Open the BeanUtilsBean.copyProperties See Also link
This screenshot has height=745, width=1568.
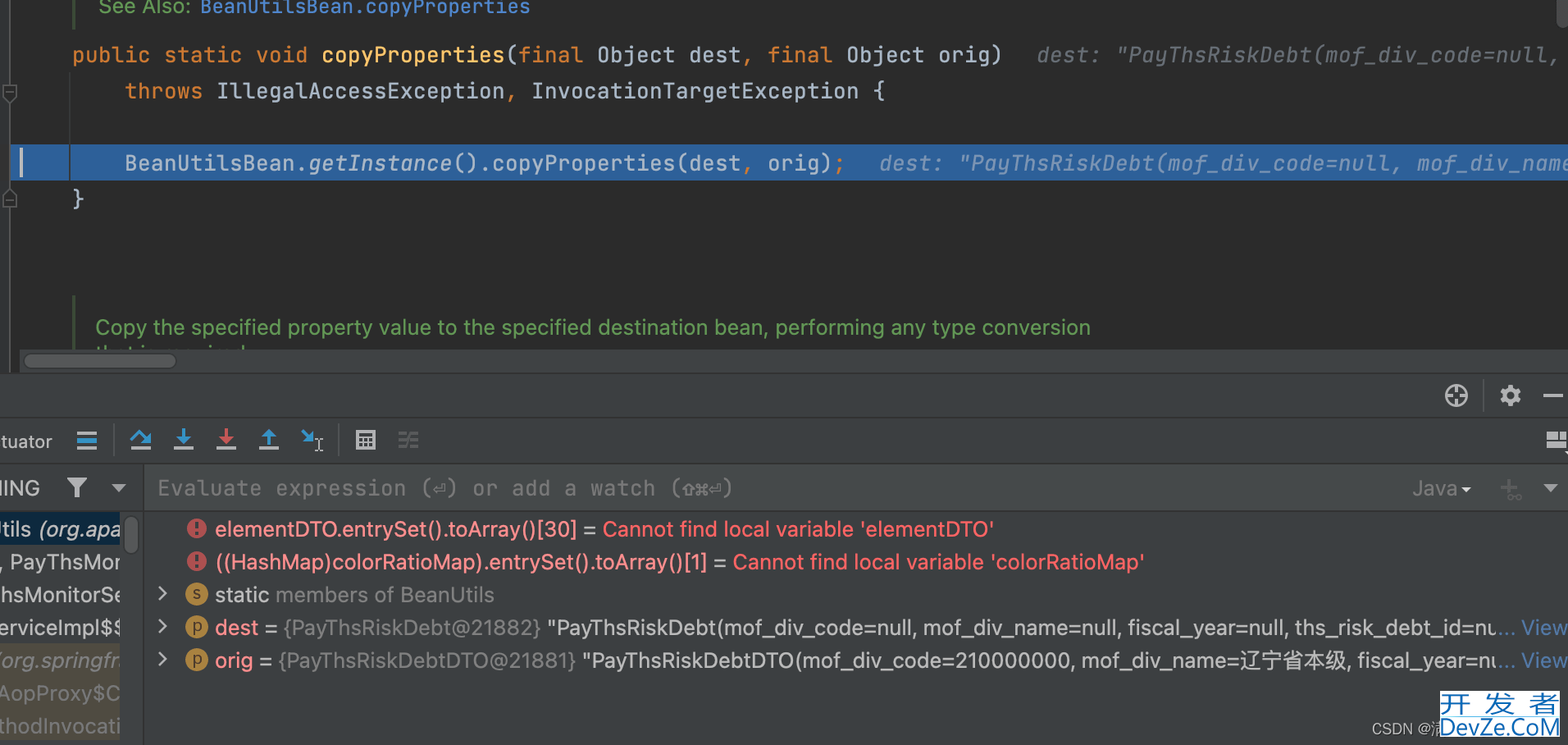coord(365,7)
